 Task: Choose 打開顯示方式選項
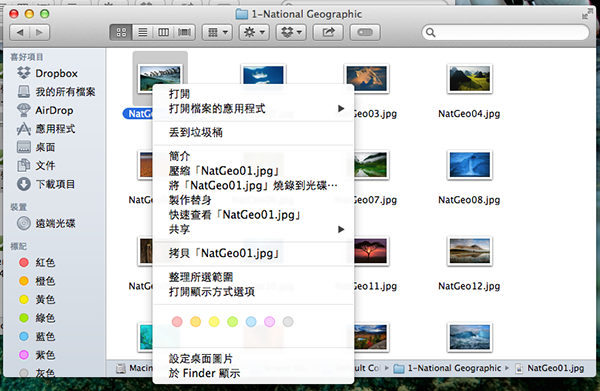coord(253,292)
